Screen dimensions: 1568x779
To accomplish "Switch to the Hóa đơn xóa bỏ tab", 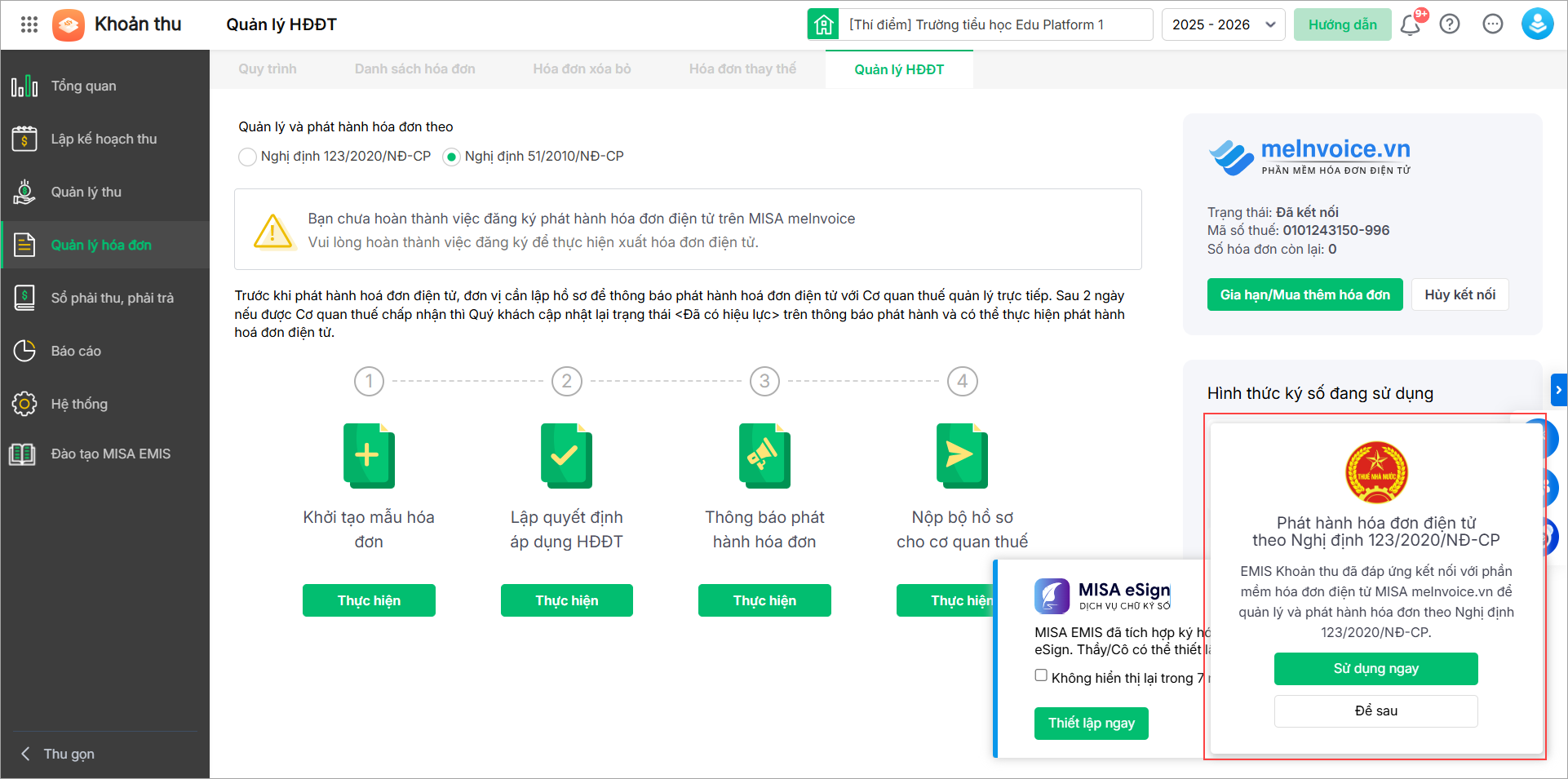I will (x=582, y=69).
